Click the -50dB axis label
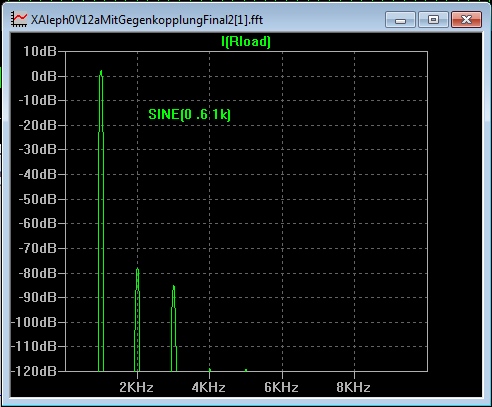Image resolution: width=492 pixels, height=407 pixels. (37, 199)
